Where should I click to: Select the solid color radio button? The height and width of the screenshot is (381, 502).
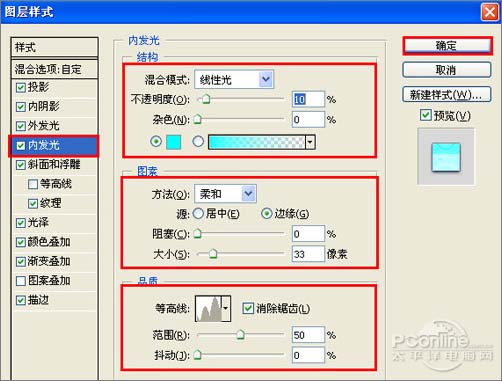(x=156, y=142)
